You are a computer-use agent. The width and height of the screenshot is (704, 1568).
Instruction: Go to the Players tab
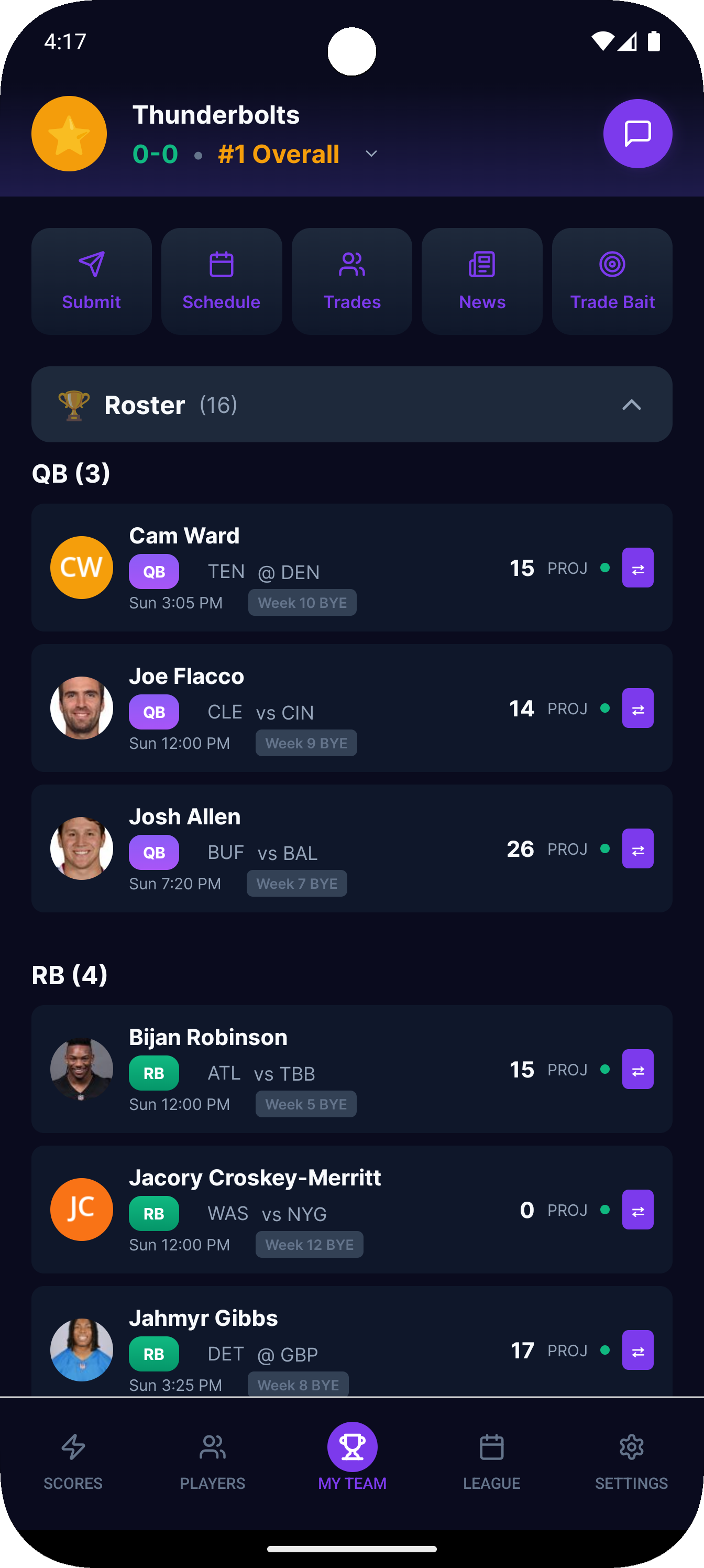click(212, 1456)
